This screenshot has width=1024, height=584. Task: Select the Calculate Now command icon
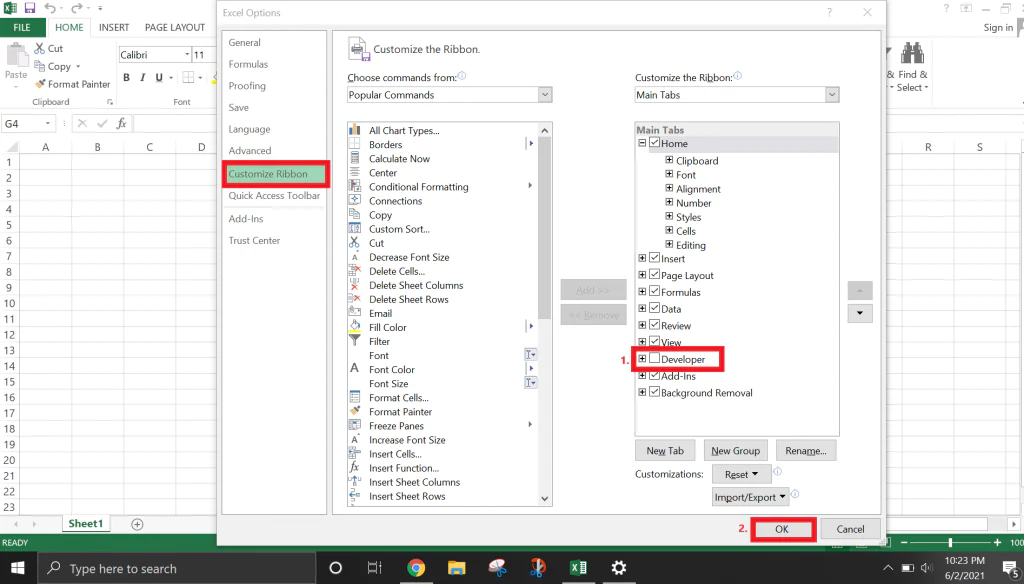pyautogui.click(x=355, y=158)
